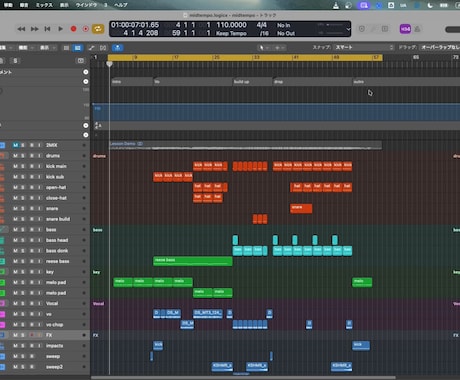
Task: Select the vo chop track name
Action: [x=54, y=325]
